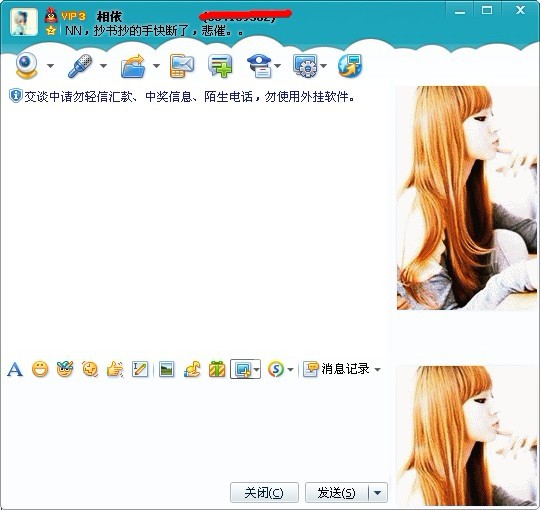Minimize the chat window
The width and height of the screenshot is (540, 510).
click(x=460, y=12)
